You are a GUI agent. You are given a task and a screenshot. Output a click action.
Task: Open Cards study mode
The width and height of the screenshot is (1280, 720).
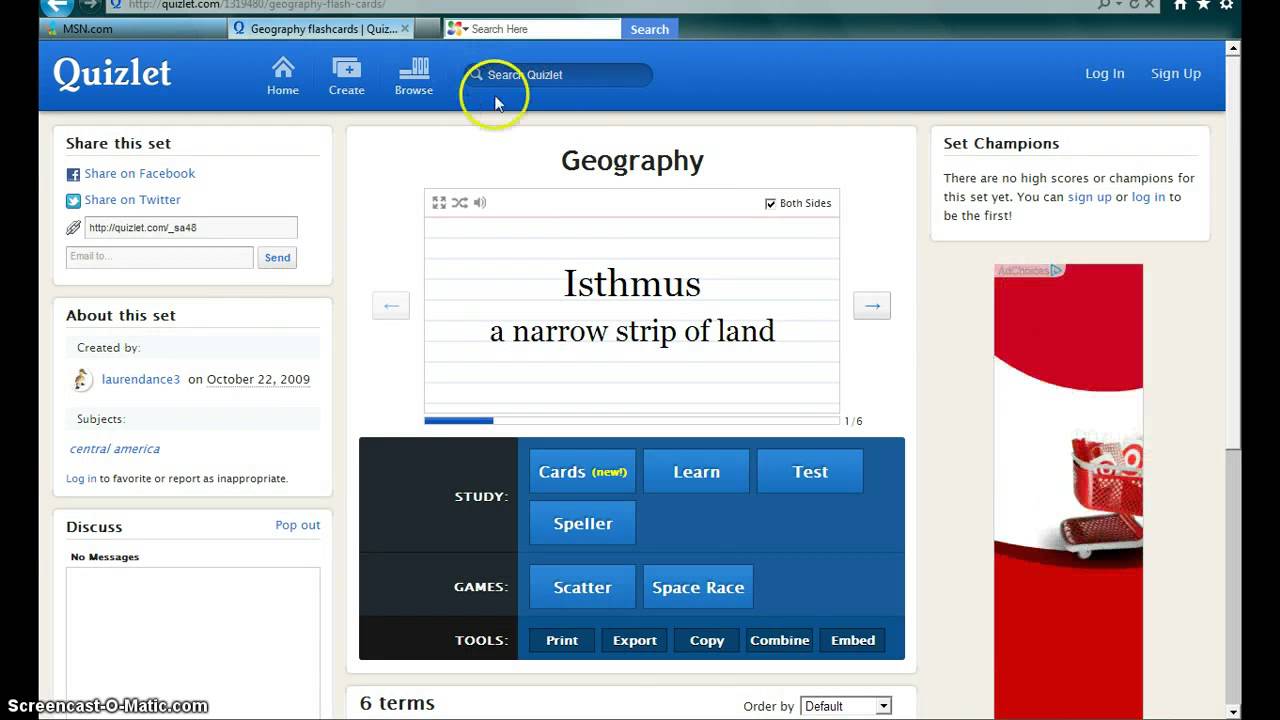point(583,471)
